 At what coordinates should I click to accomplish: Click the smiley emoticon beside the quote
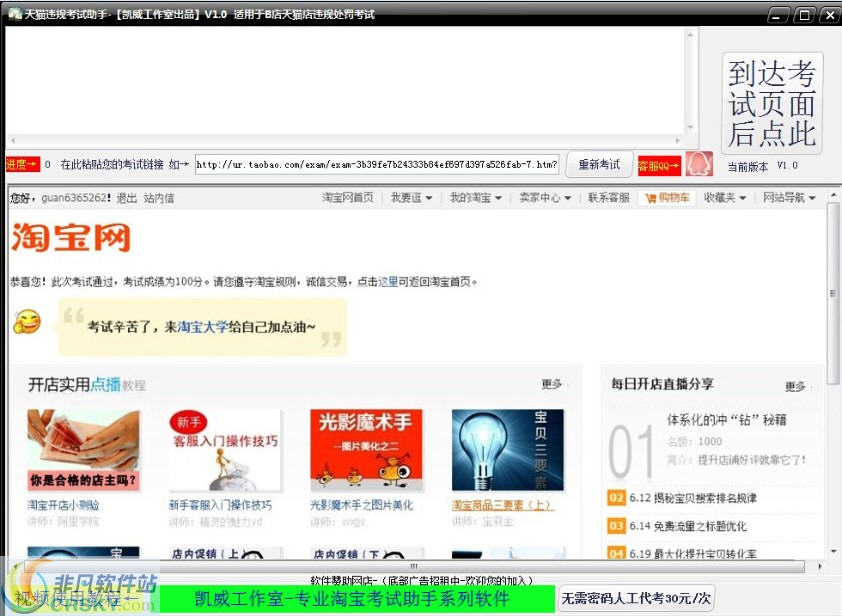[x=27, y=322]
